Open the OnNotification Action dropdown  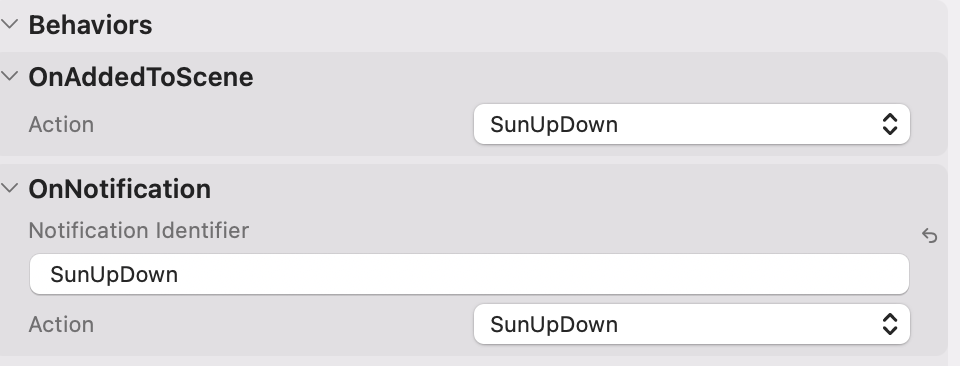692,324
